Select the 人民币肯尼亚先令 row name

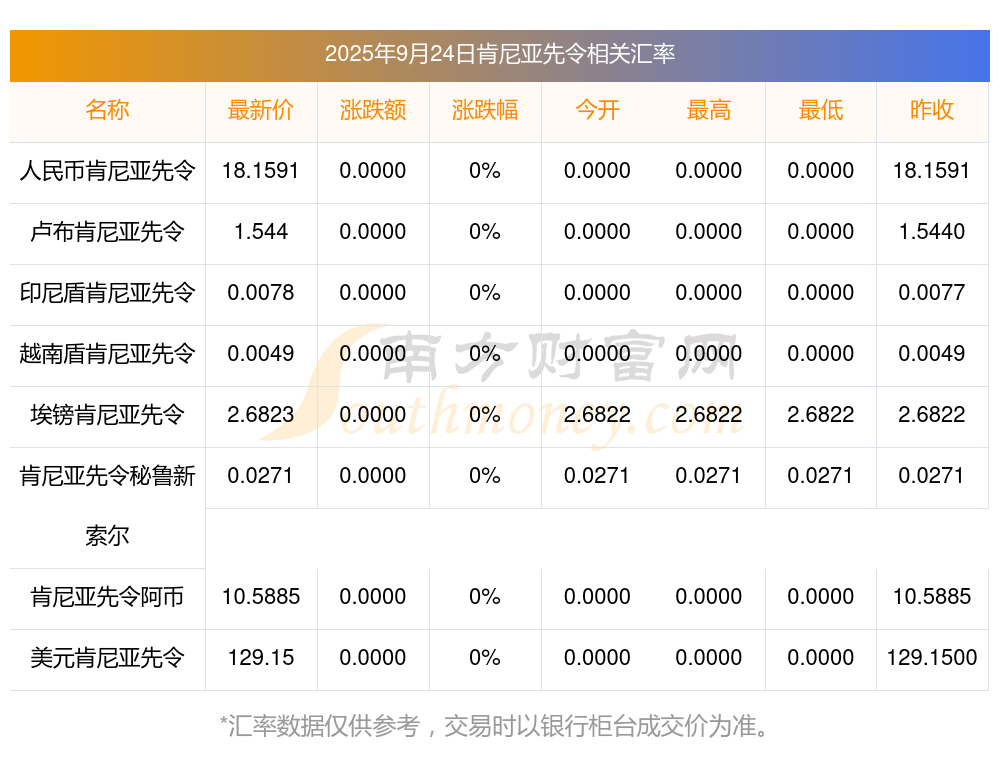[107, 171]
